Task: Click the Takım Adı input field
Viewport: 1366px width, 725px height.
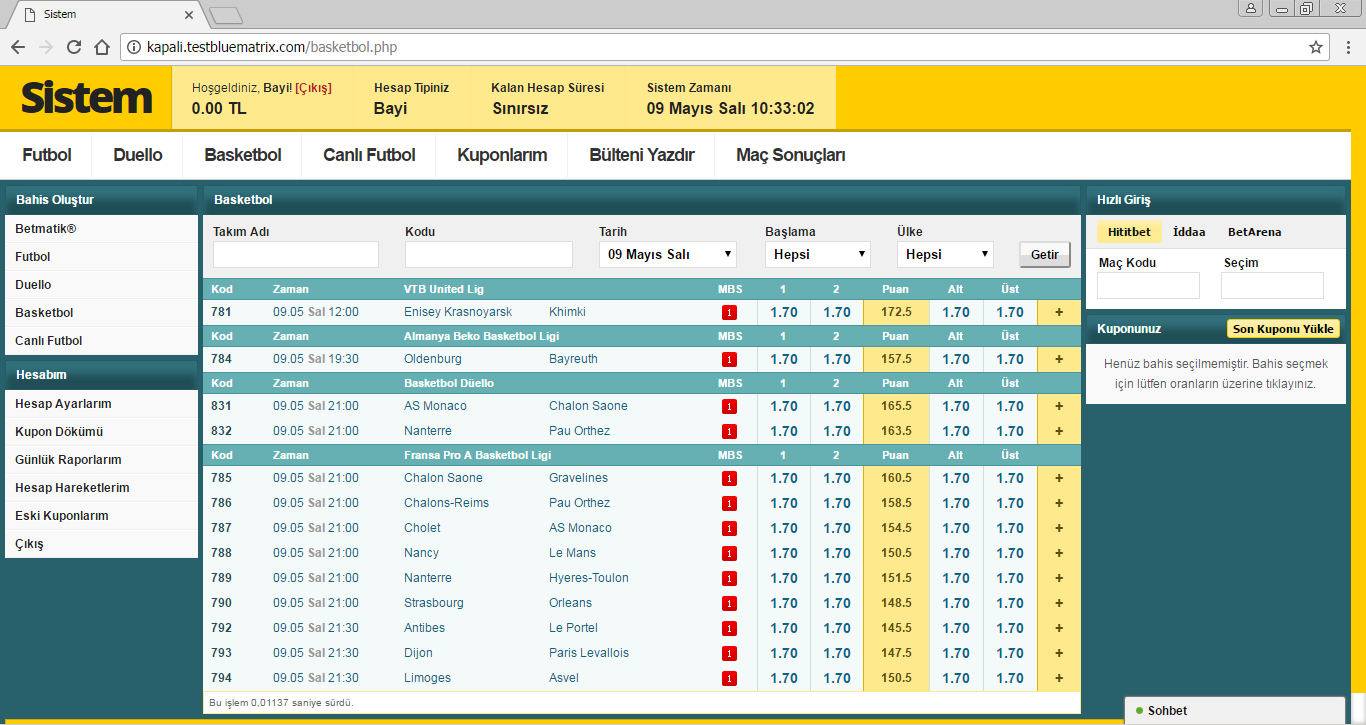Action: [x=296, y=254]
